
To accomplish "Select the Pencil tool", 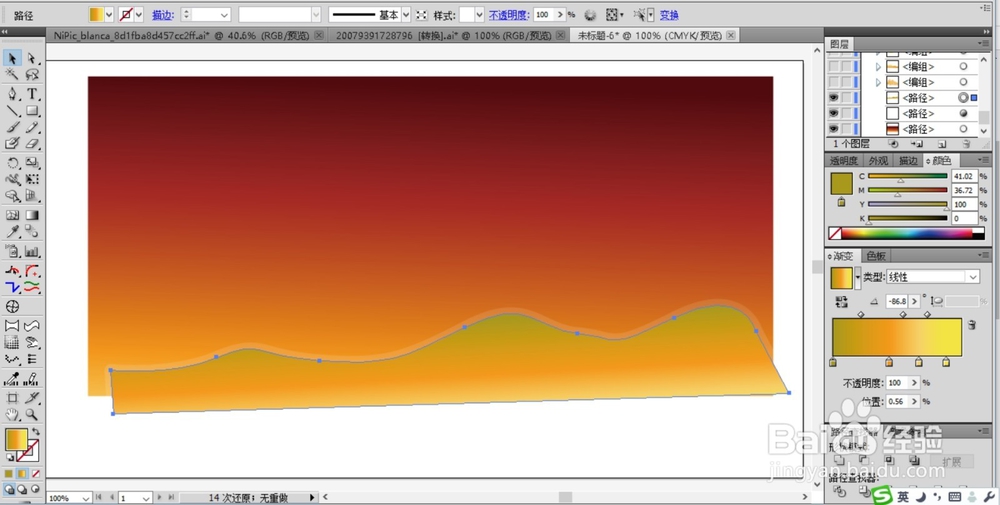I will [x=32, y=128].
